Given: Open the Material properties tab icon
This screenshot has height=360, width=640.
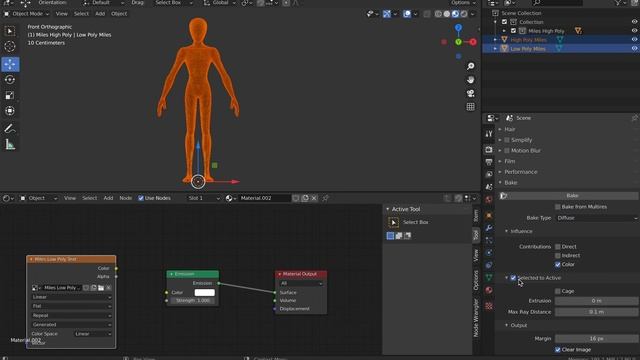Looking at the screenshot, I should [489, 290].
